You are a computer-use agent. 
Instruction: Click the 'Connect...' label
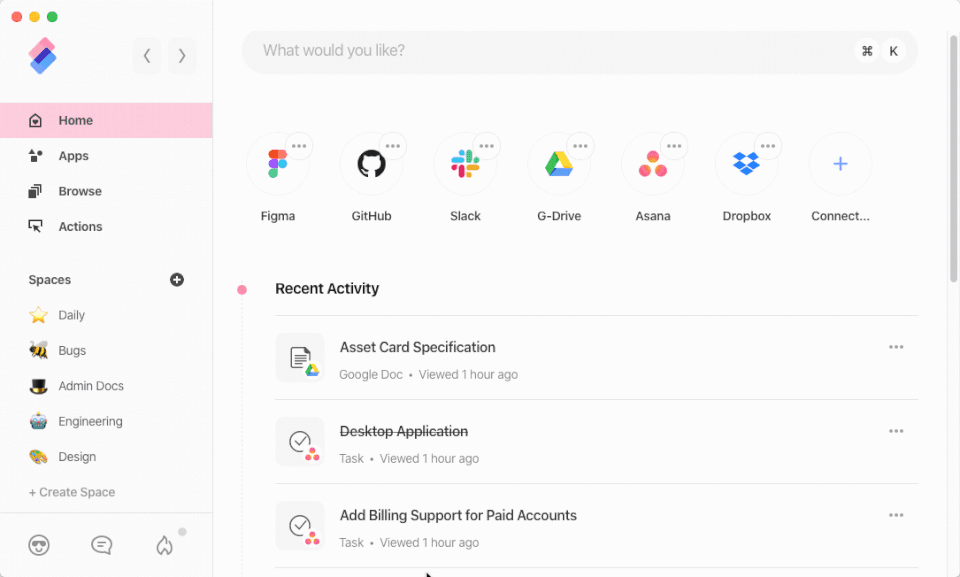pos(841,216)
